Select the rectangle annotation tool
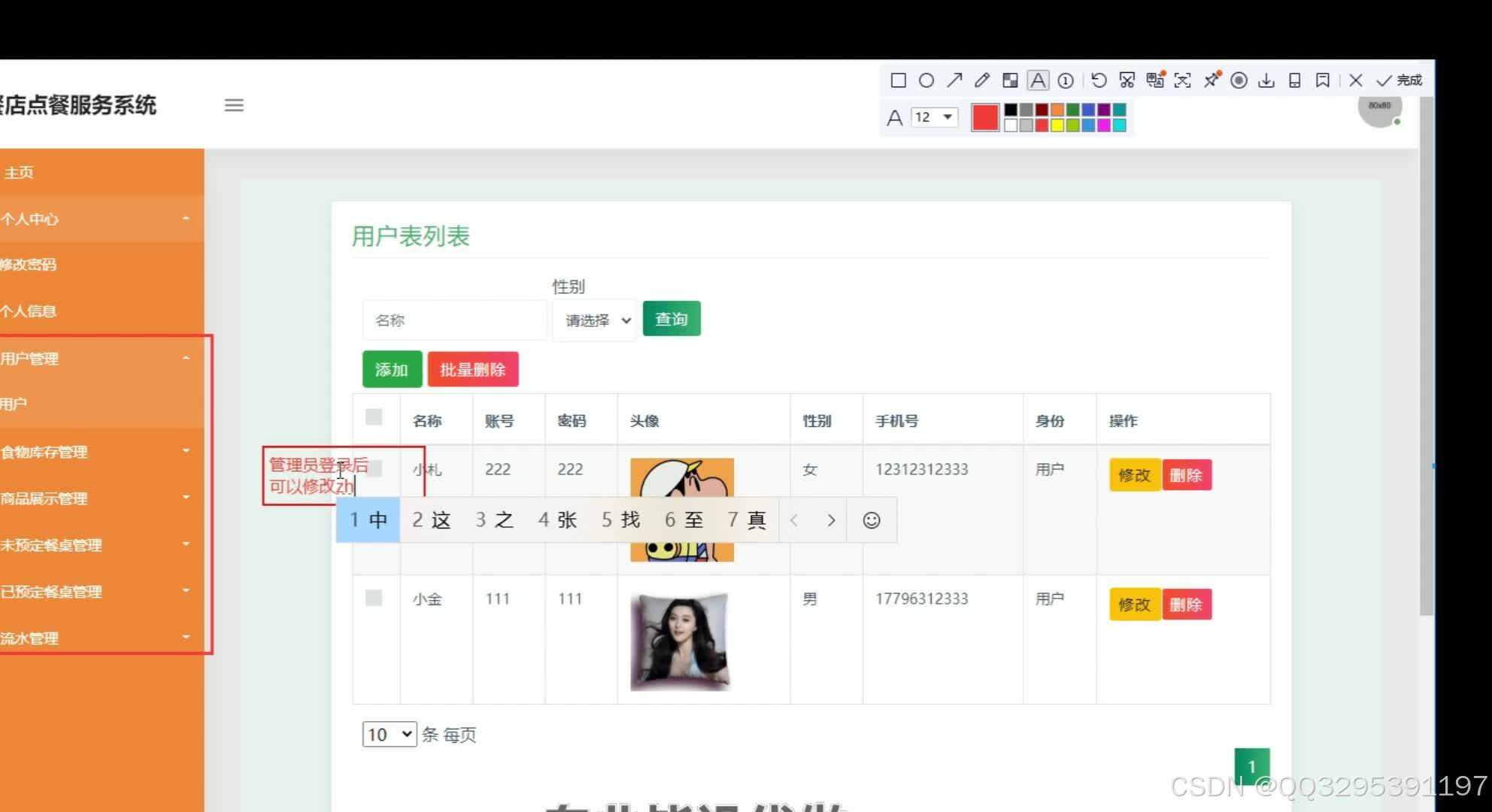 898,80
